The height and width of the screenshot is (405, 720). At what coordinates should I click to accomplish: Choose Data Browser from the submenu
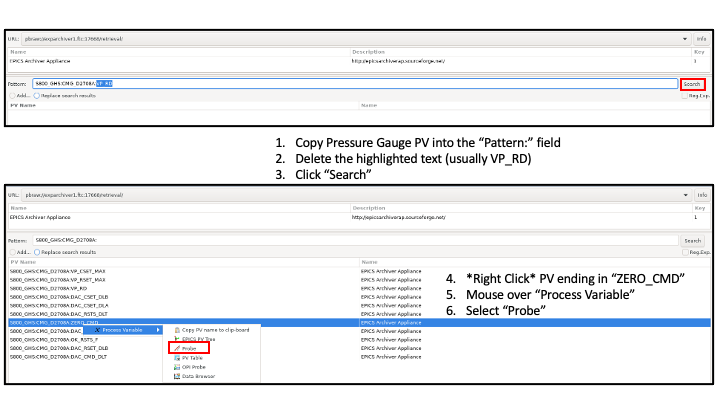tap(197, 376)
